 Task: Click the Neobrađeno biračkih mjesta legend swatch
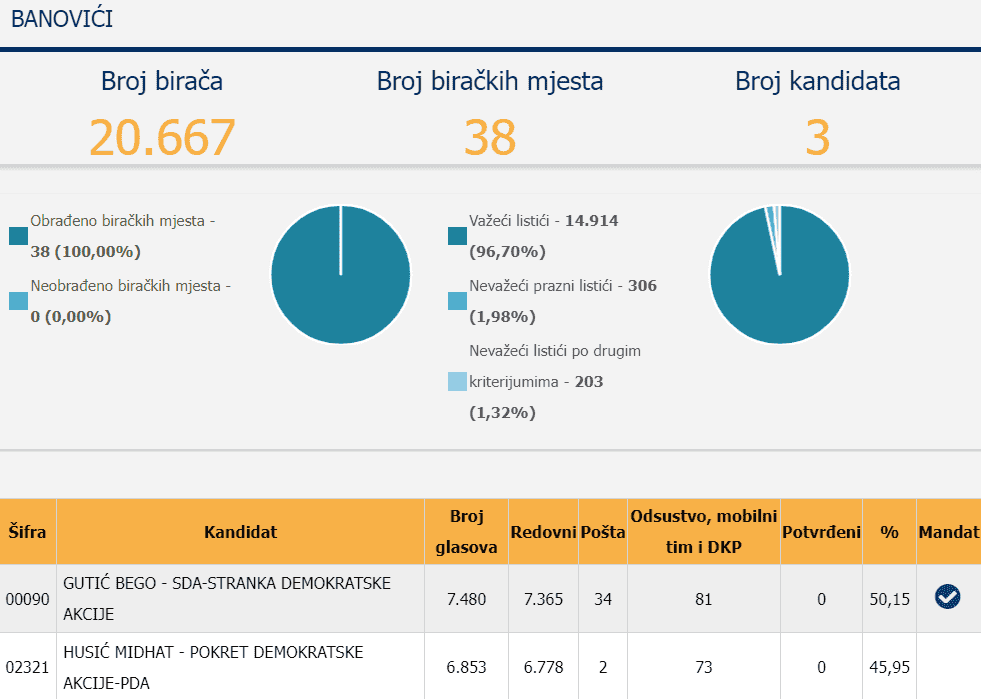click(18, 301)
